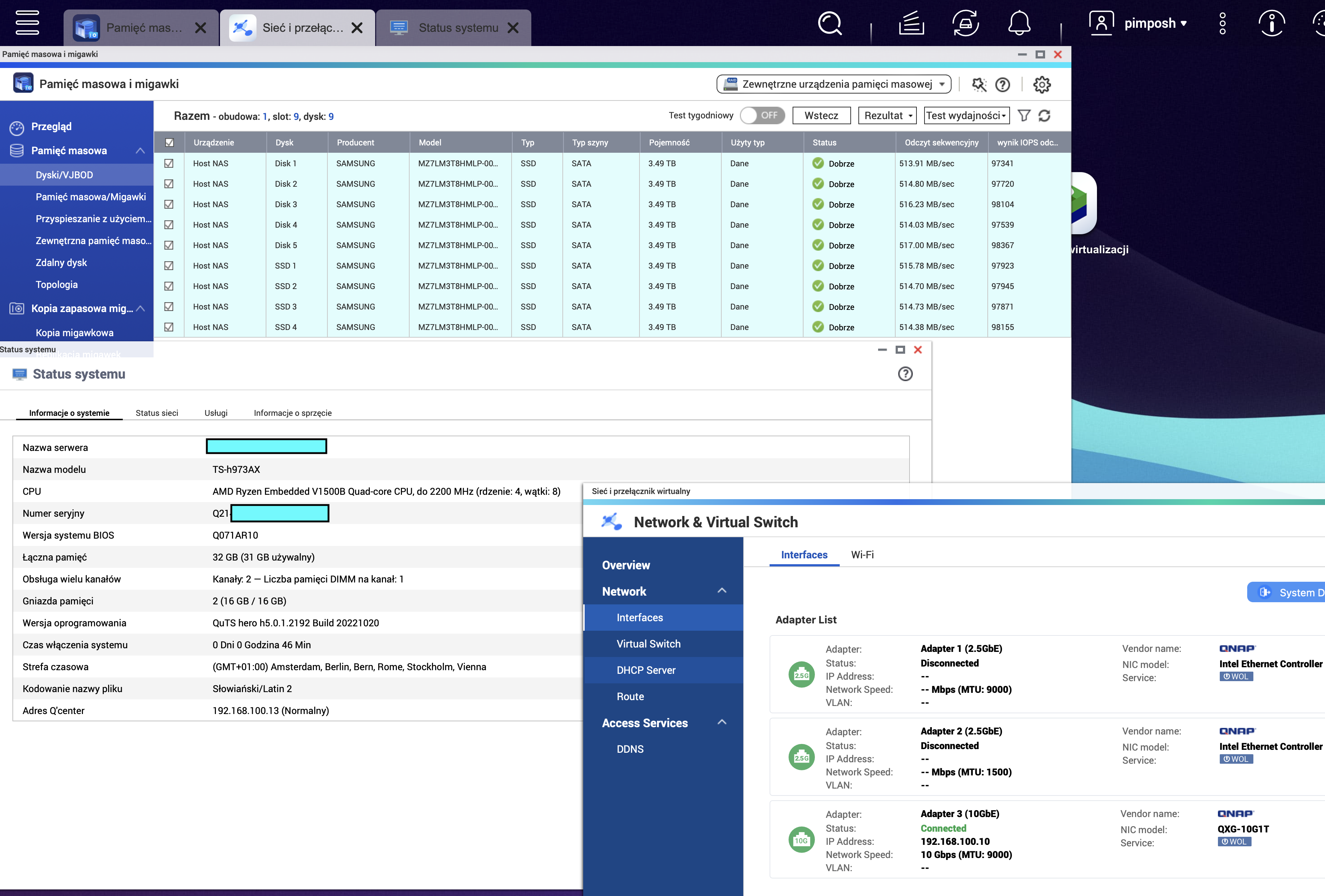1325x896 pixels.
Task: Click Adapter 1 2.5G network icon
Action: (801, 675)
